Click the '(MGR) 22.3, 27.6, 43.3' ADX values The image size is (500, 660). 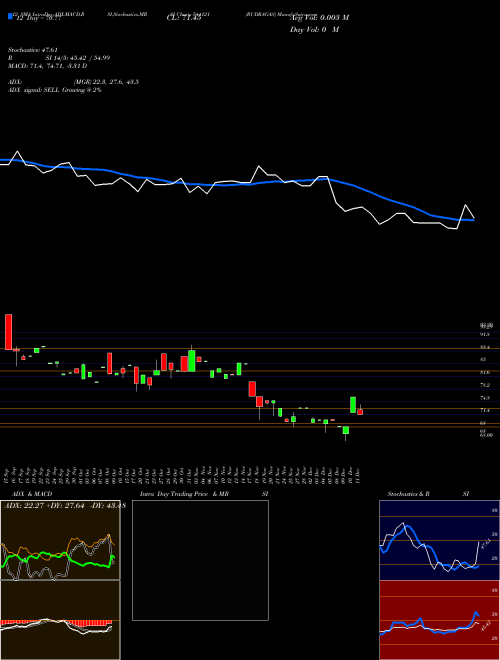coord(106,82)
